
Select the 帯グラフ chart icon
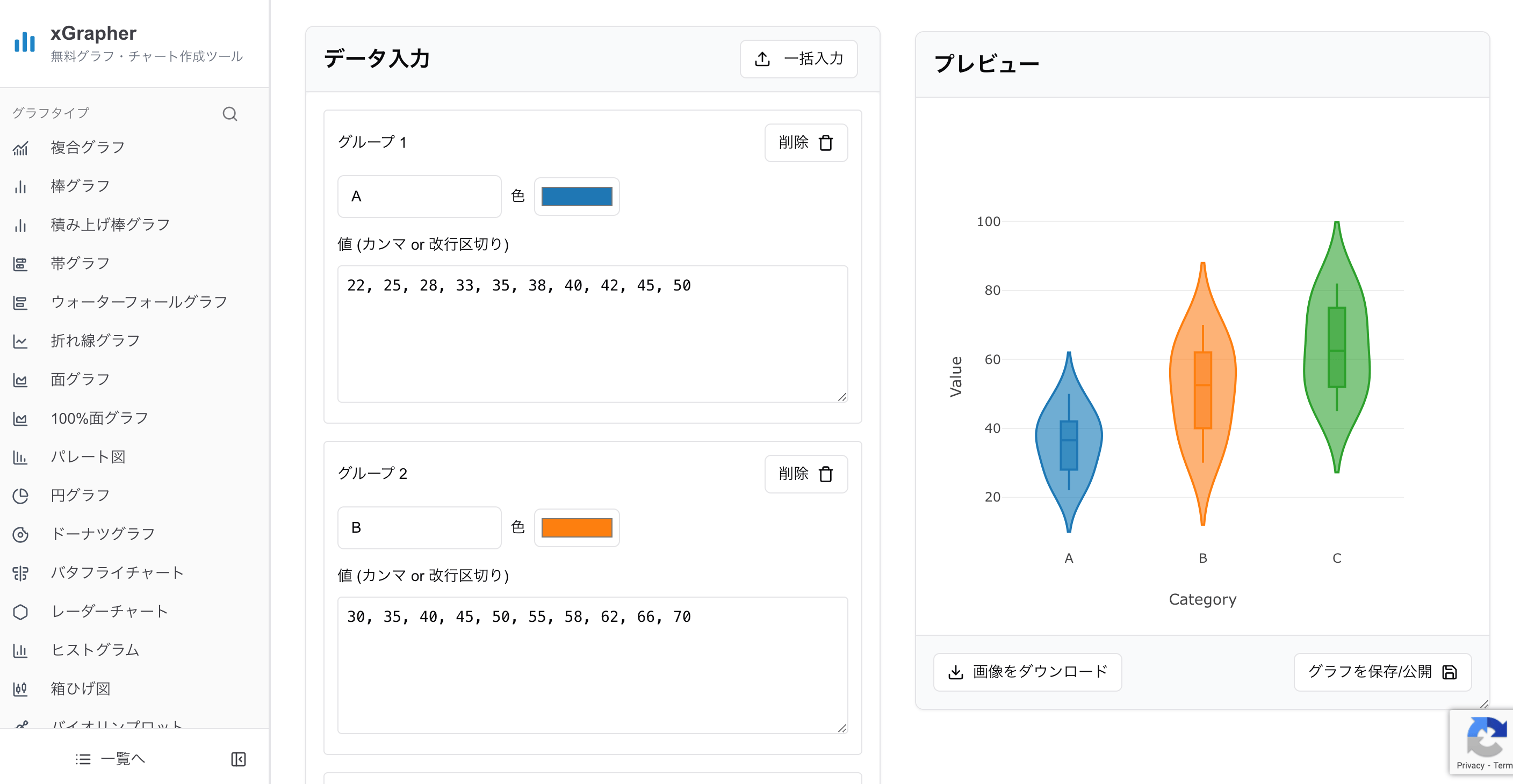pos(21,264)
